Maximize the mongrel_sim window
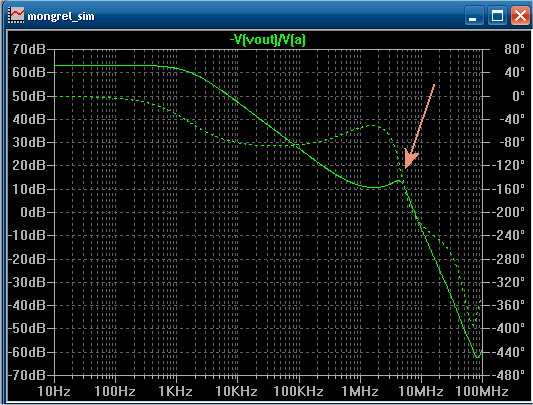This screenshot has height=405, width=533. [x=497, y=16]
